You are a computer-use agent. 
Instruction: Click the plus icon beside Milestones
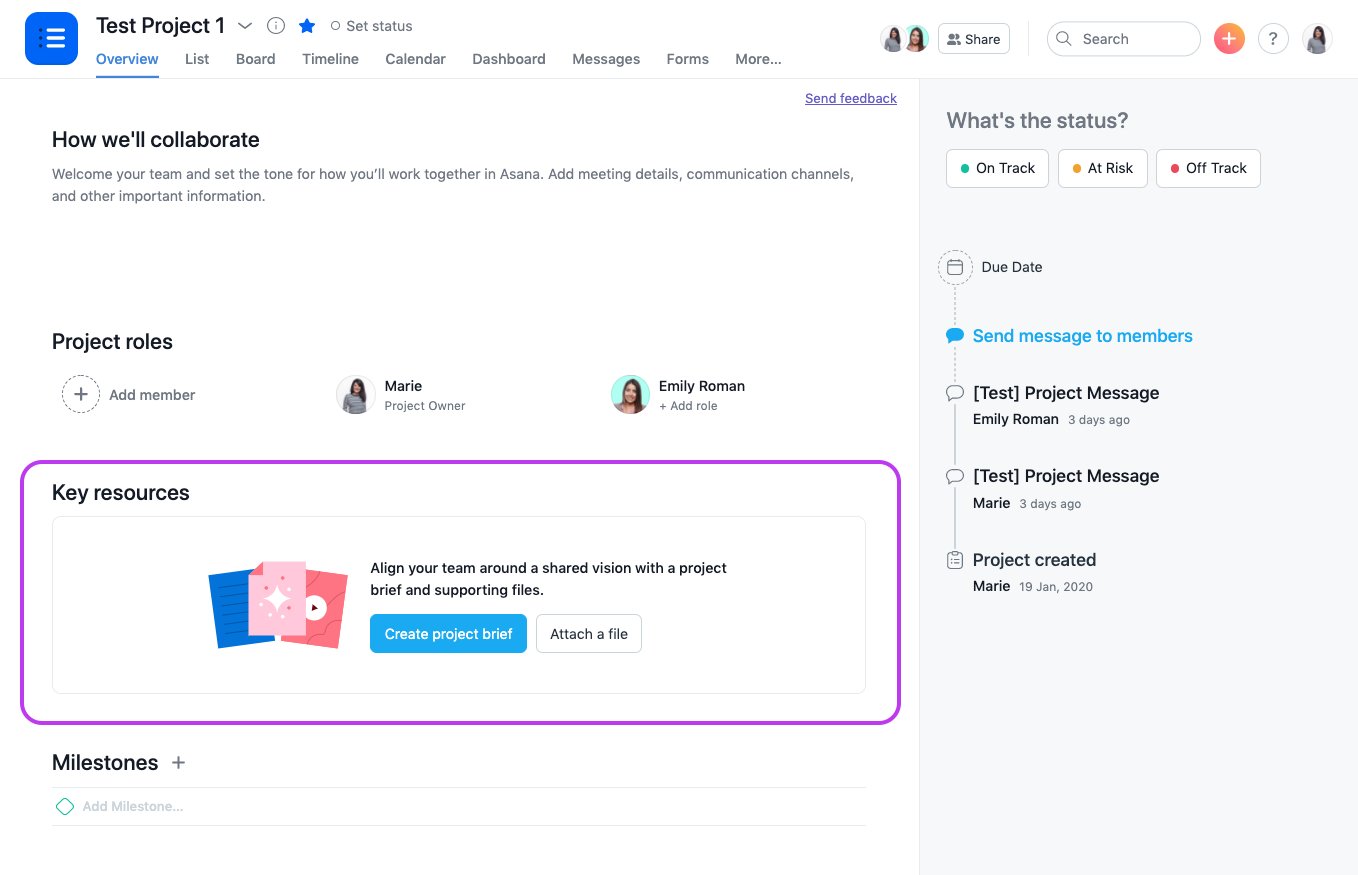coord(178,762)
